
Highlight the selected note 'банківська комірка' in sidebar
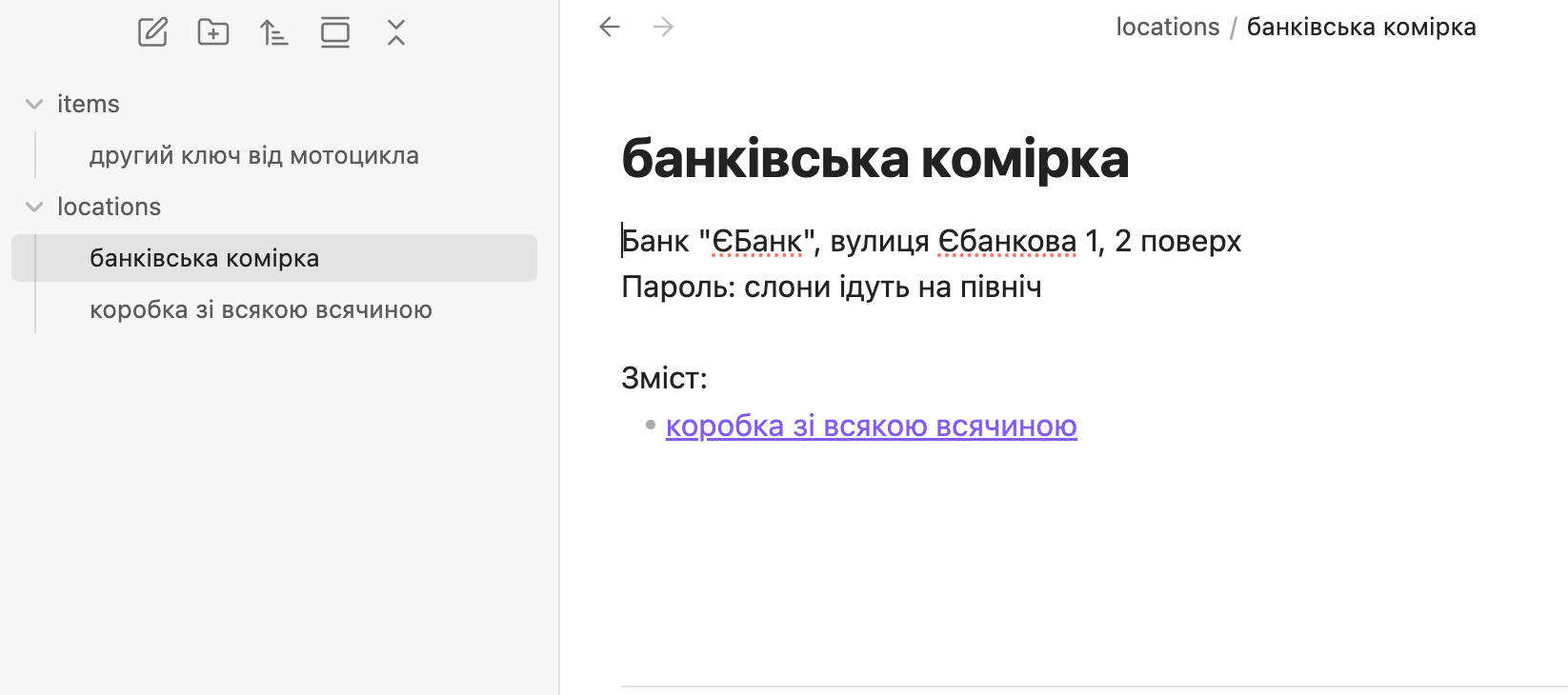pos(205,257)
